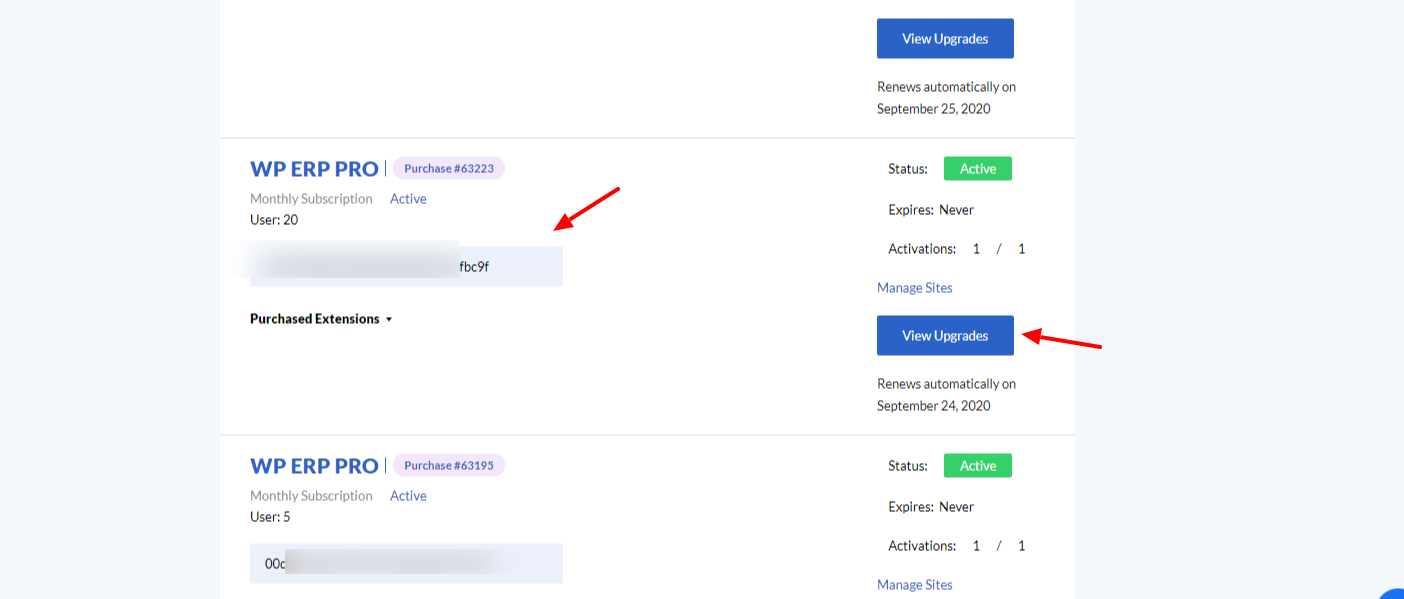Select the license key field ending in fbc9f

(406, 266)
